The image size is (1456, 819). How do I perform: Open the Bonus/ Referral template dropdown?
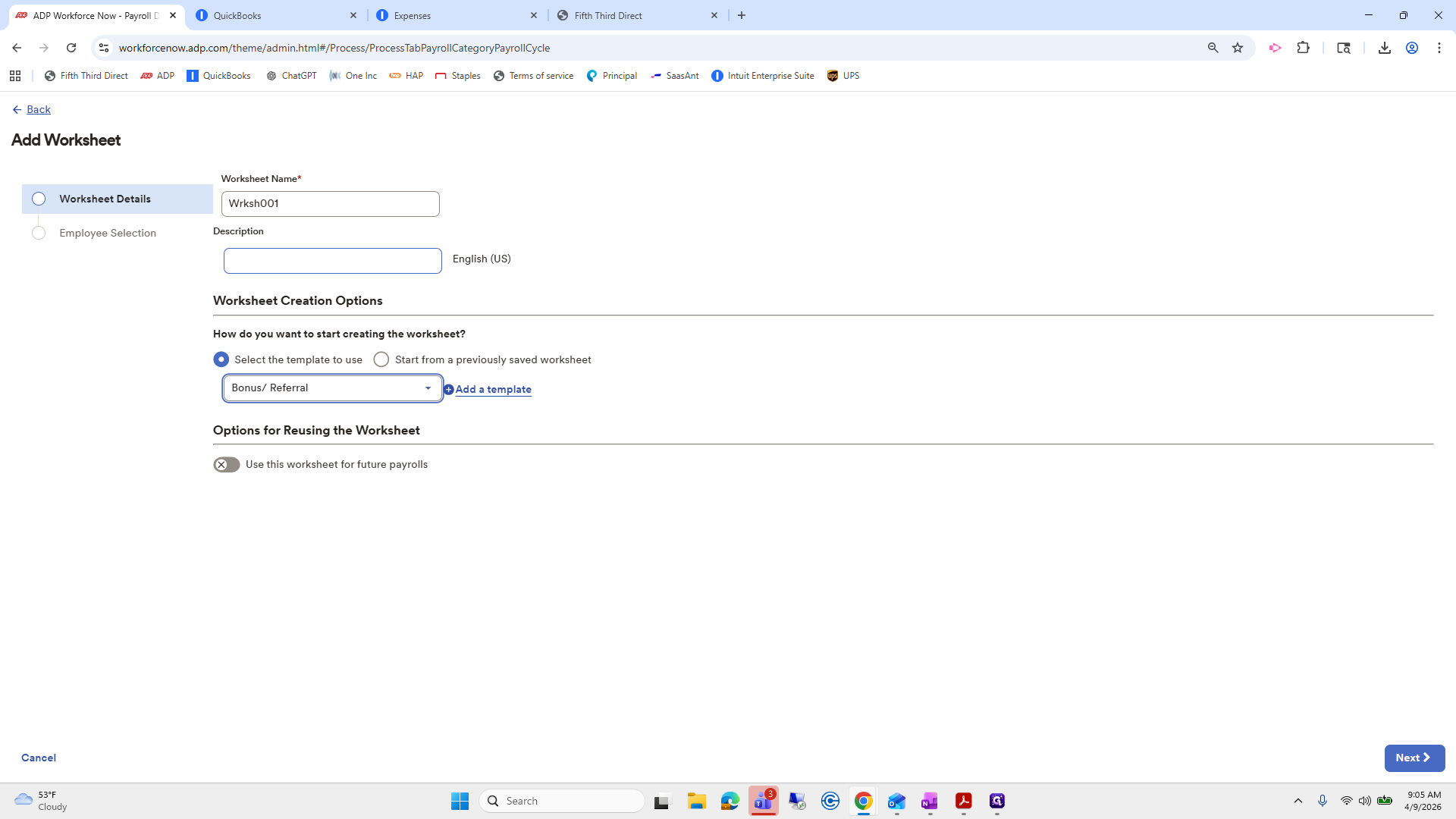tap(333, 388)
